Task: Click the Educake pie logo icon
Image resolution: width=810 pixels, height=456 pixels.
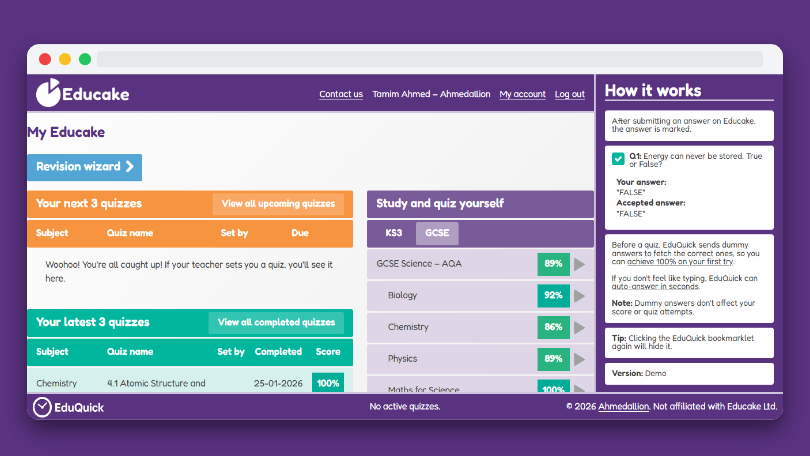Action: [x=49, y=93]
